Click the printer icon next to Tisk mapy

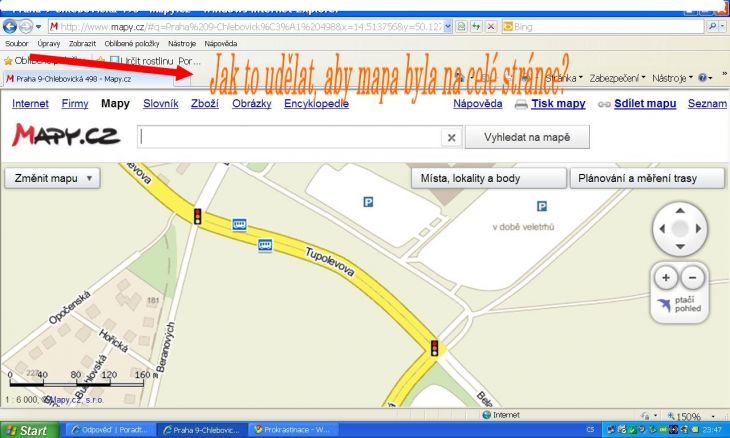click(521, 104)
